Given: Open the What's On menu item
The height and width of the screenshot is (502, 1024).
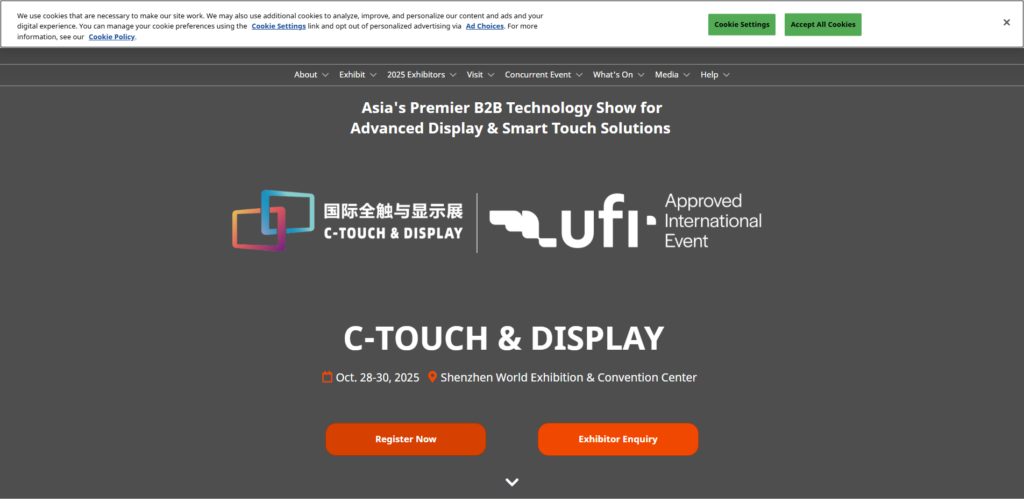Looking at the screenshot, I should pos(613,75).
